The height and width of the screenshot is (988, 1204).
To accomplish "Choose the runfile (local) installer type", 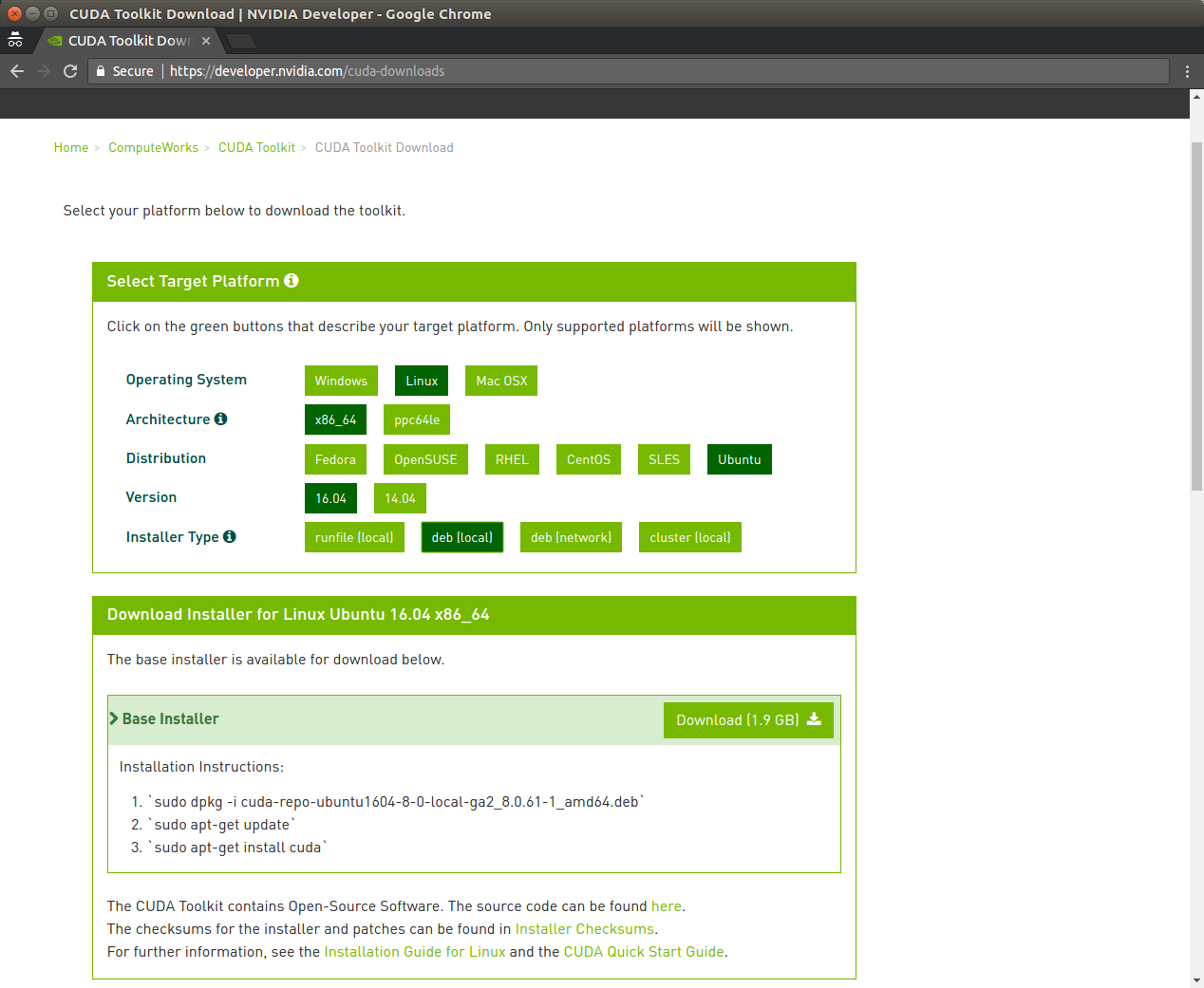I will [x=354, y=537].
